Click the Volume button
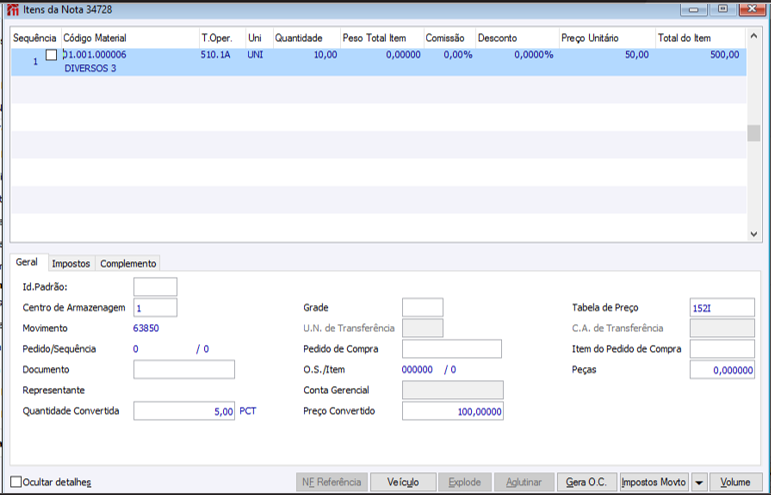Screen dimensions: 771x495 735,482
